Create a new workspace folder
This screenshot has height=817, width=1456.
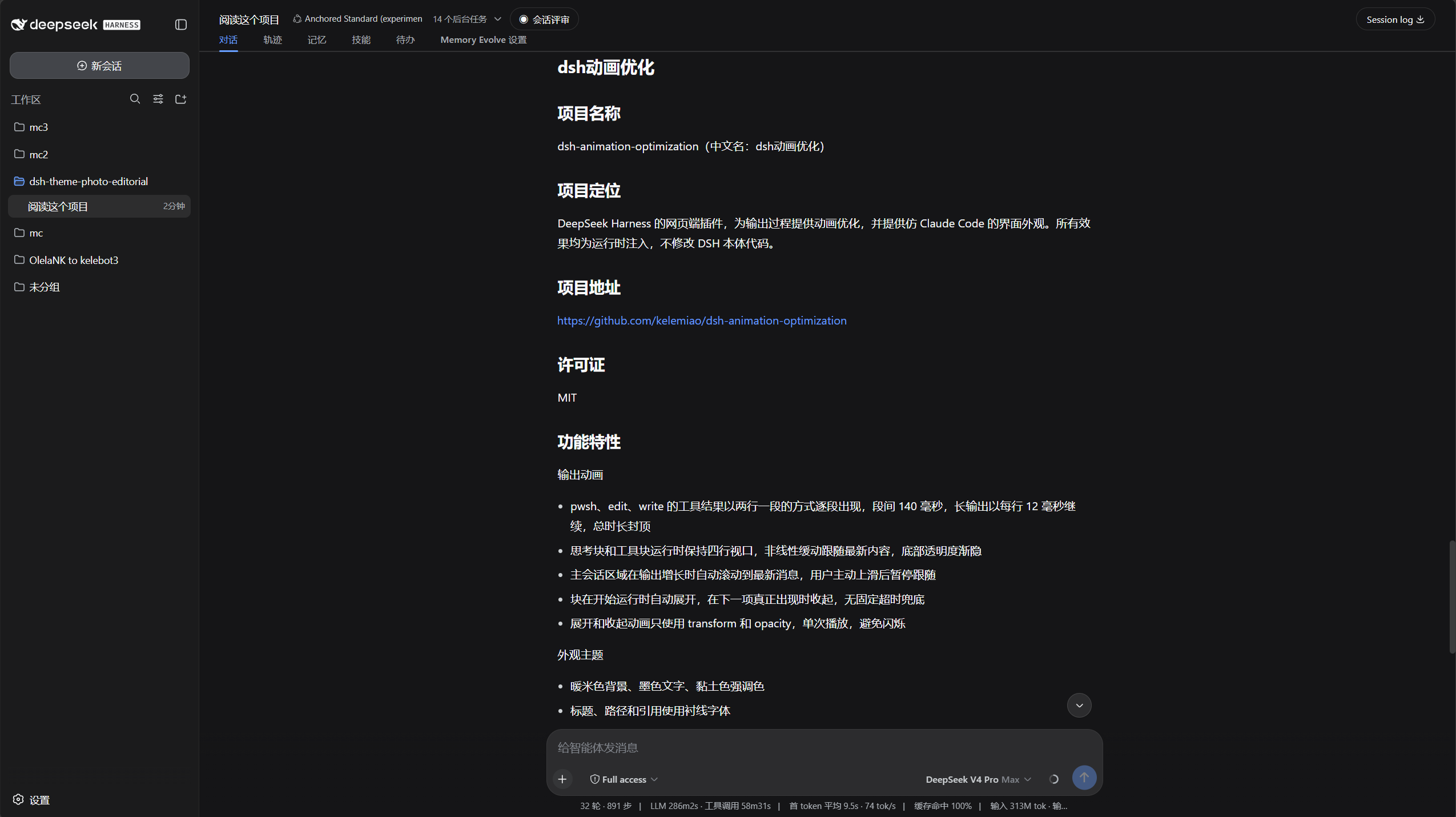[x=180, y=99]
